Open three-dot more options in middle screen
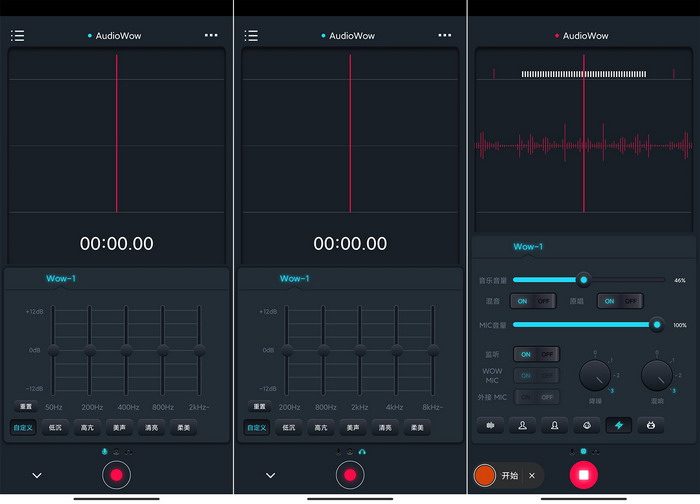700x504 pixels. (x=444, y=35)
